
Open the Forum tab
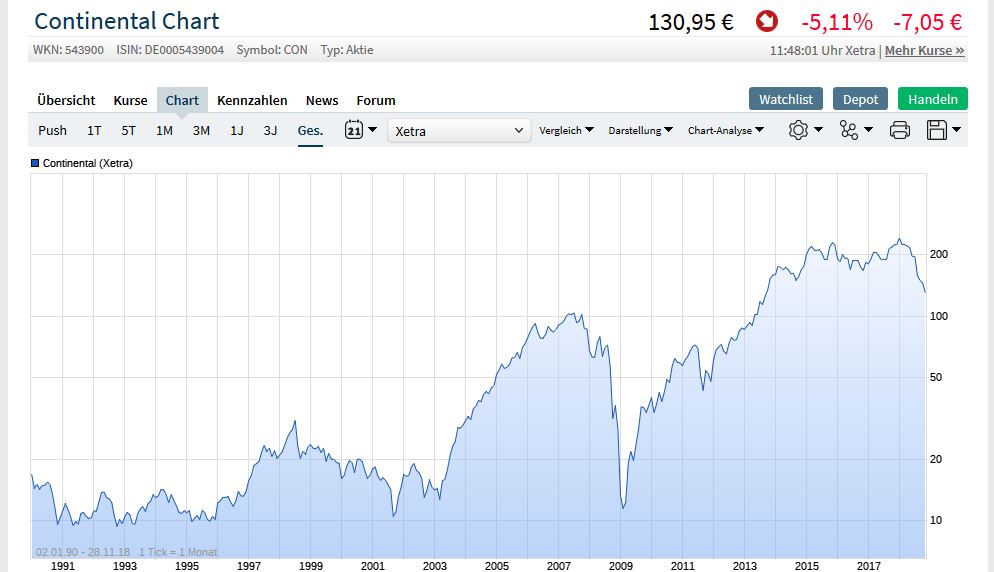tap(376, 100)
